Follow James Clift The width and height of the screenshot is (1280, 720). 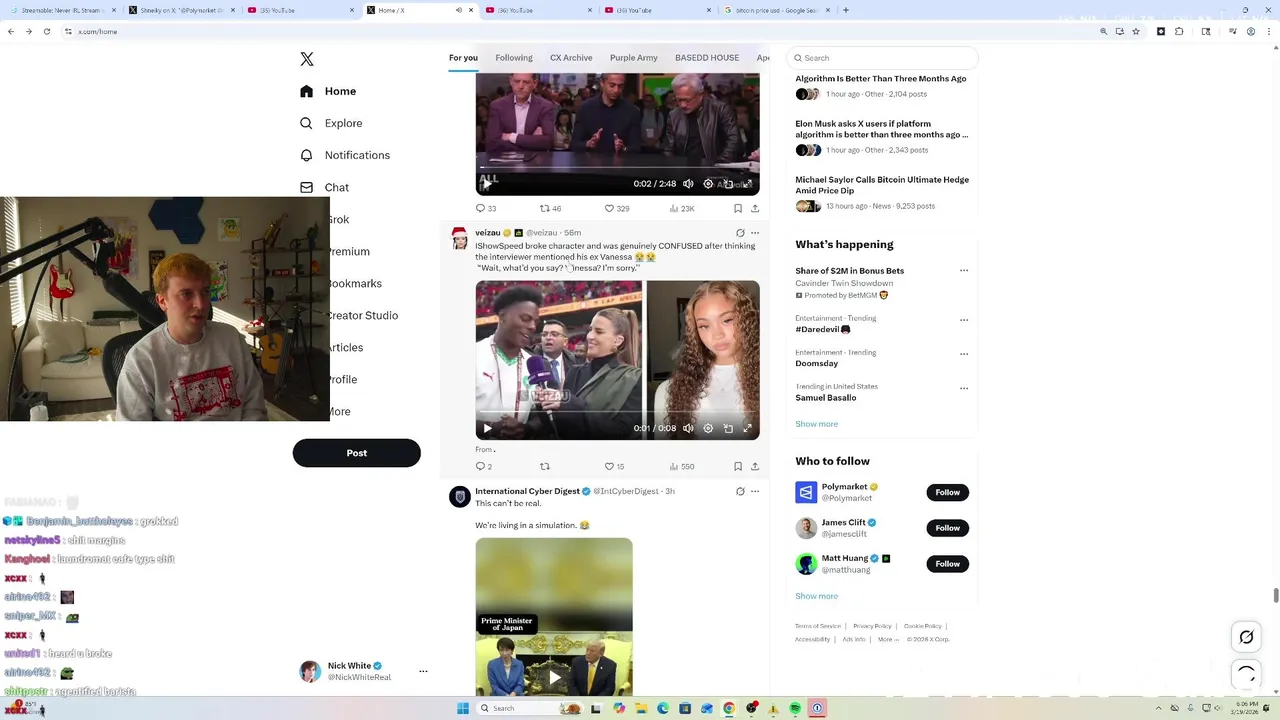pyautogui.click(x=947, y=528)
